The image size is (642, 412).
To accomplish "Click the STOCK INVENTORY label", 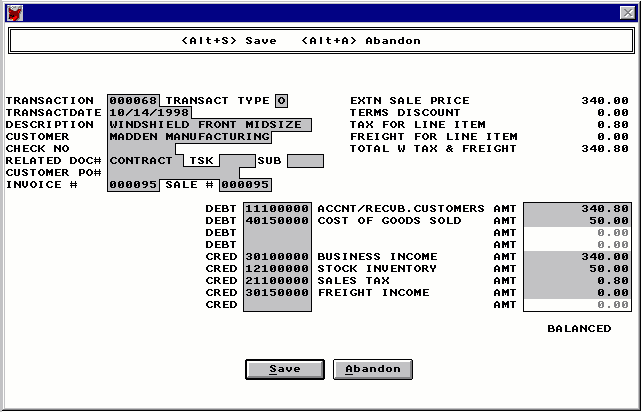I will point(377,269).
